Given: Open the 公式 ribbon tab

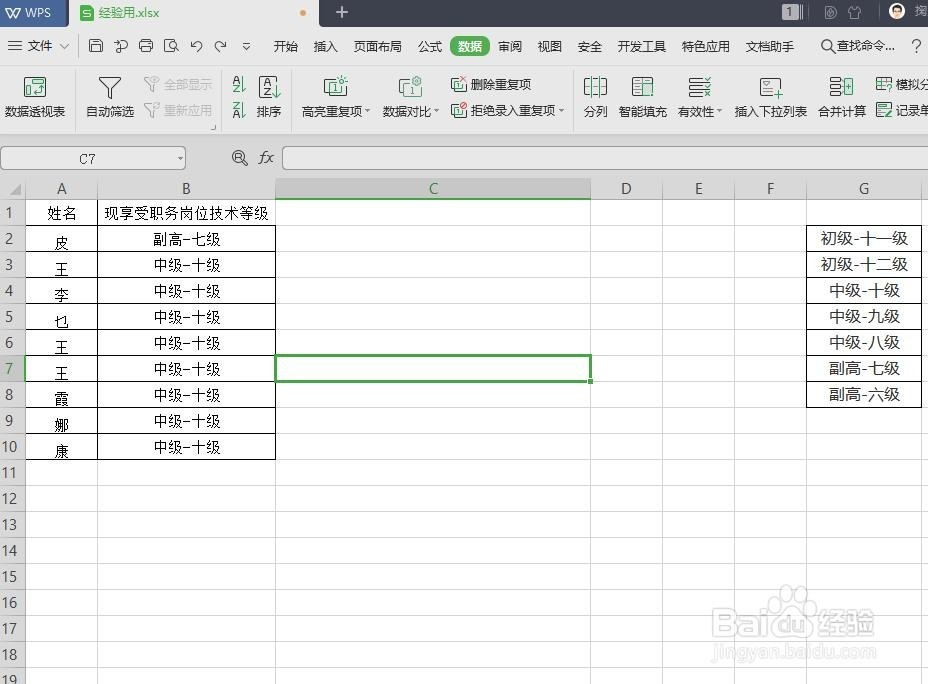Looking at the screenshot, I should point(430,46).
